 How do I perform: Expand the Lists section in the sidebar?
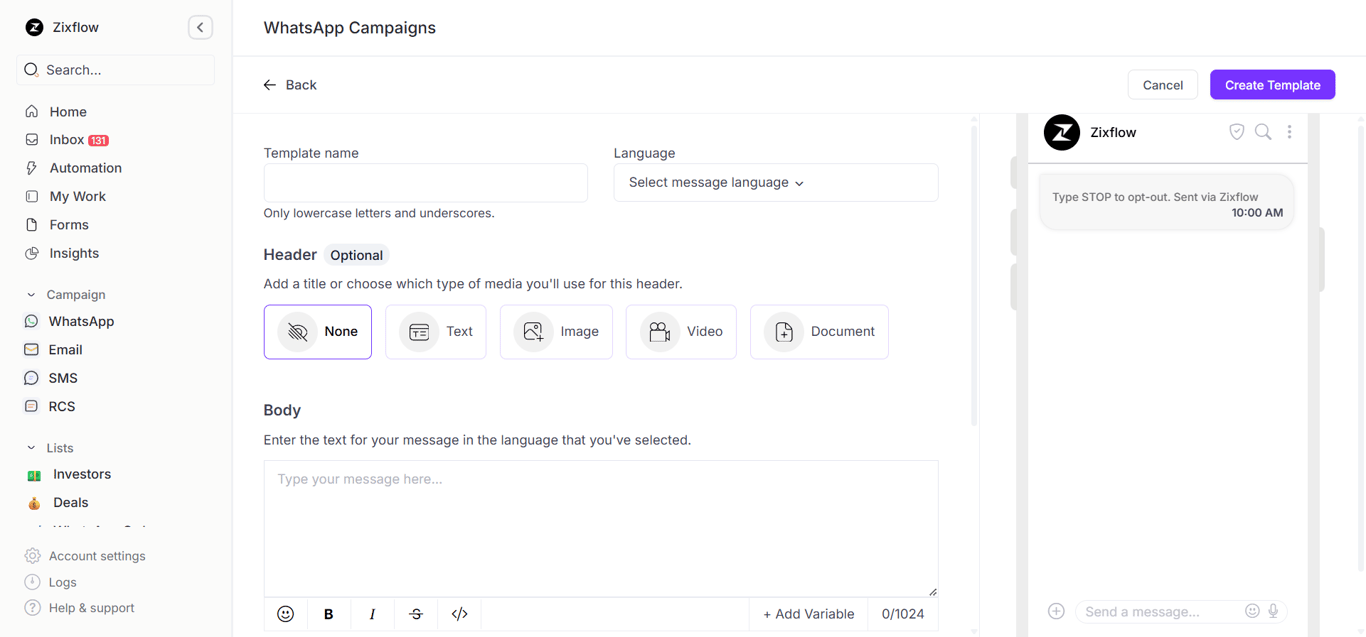tap(58, 447)
